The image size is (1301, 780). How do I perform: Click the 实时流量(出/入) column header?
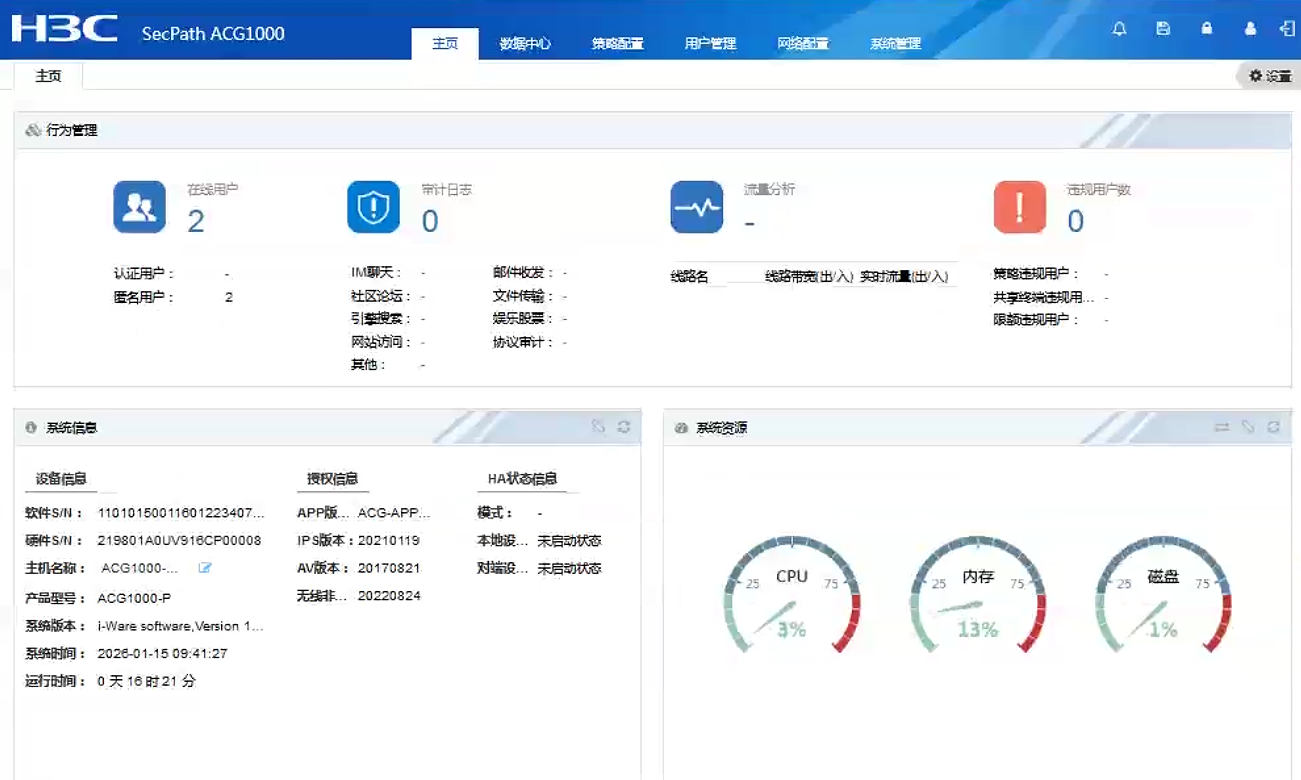click(904, 276)
